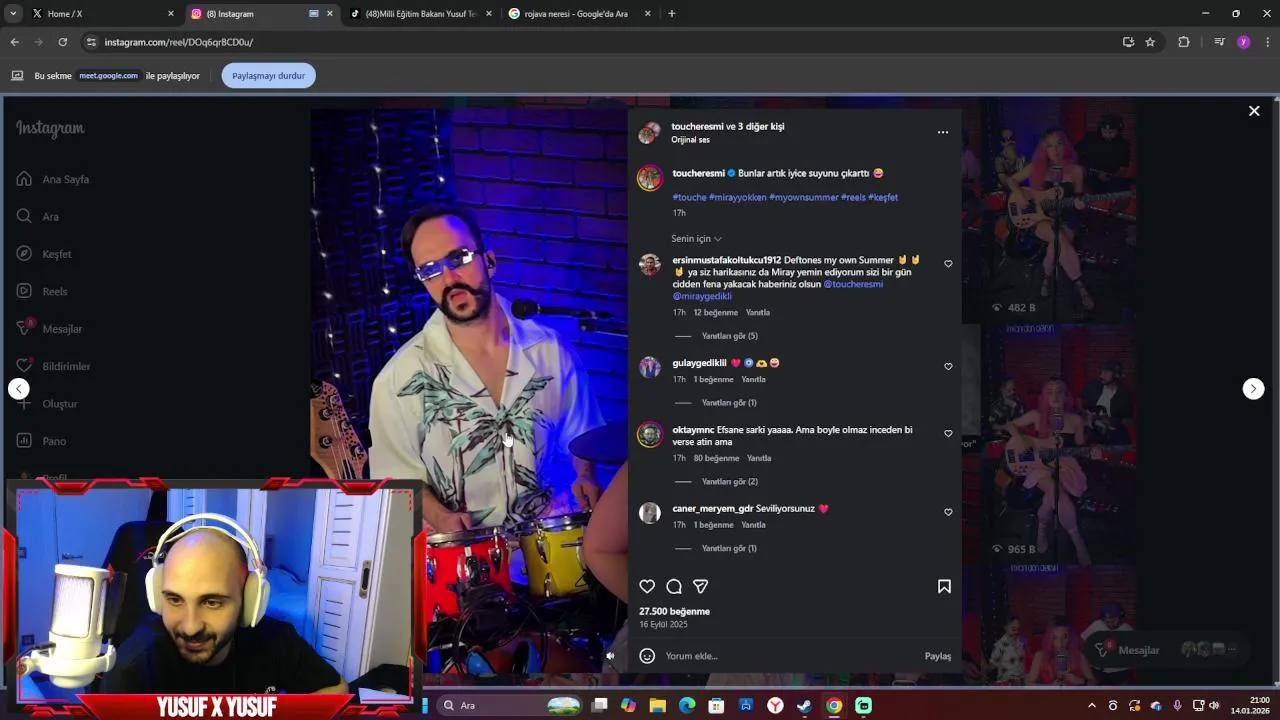
Task: Like the reel with the heart icon
Action: coord(647,587)
